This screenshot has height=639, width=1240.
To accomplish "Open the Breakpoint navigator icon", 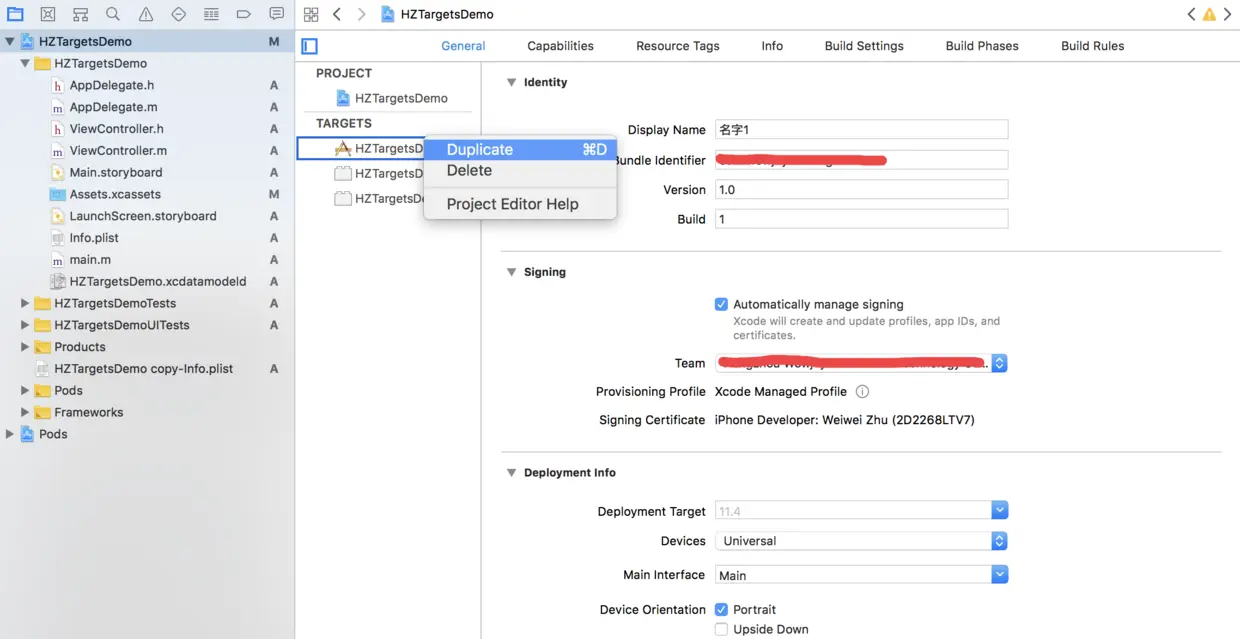I will click(244, 14).
